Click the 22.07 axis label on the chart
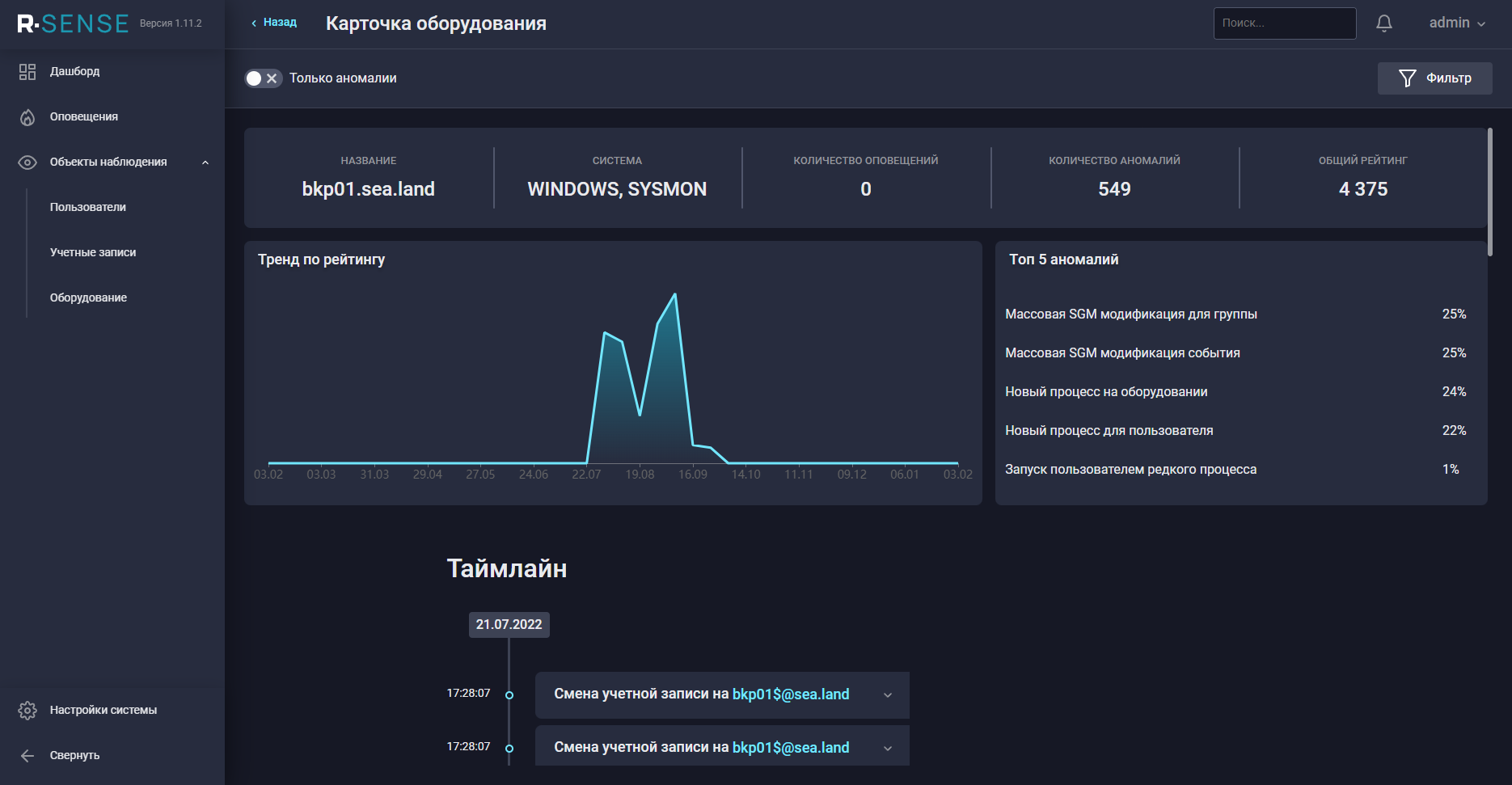 coord(586,475)
